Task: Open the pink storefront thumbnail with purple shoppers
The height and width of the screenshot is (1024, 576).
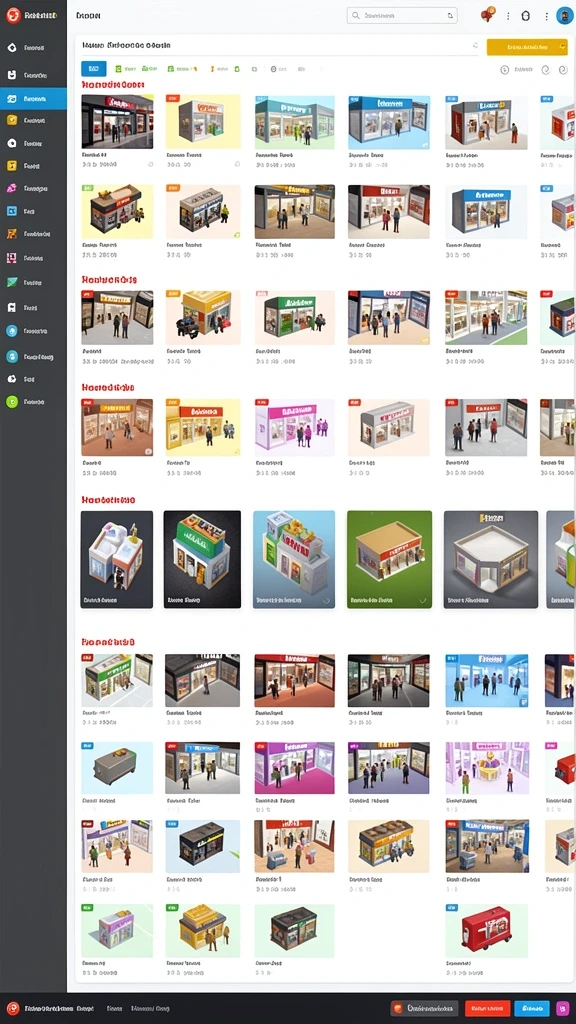Action: pos(295,428)
